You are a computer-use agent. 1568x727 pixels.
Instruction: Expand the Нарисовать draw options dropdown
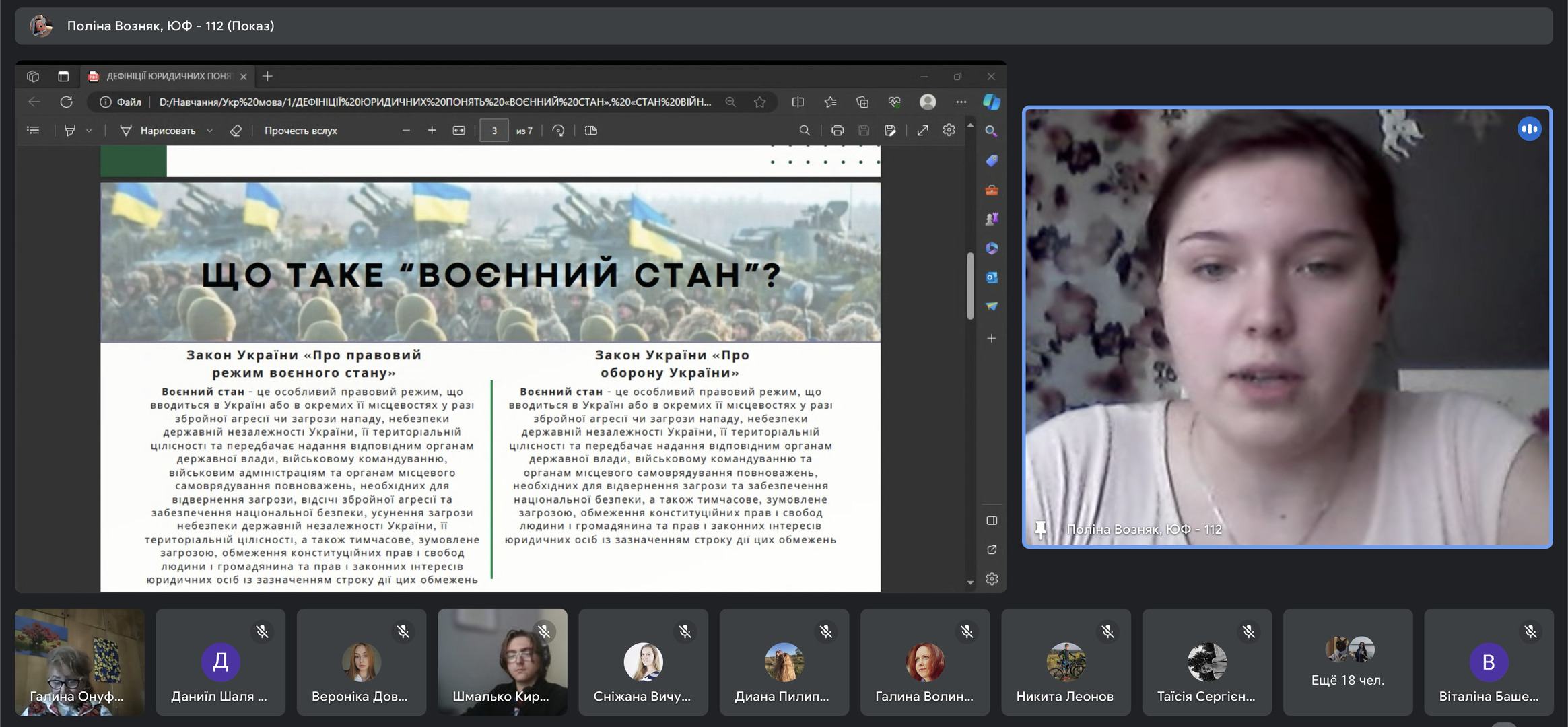tap(210, 131)
